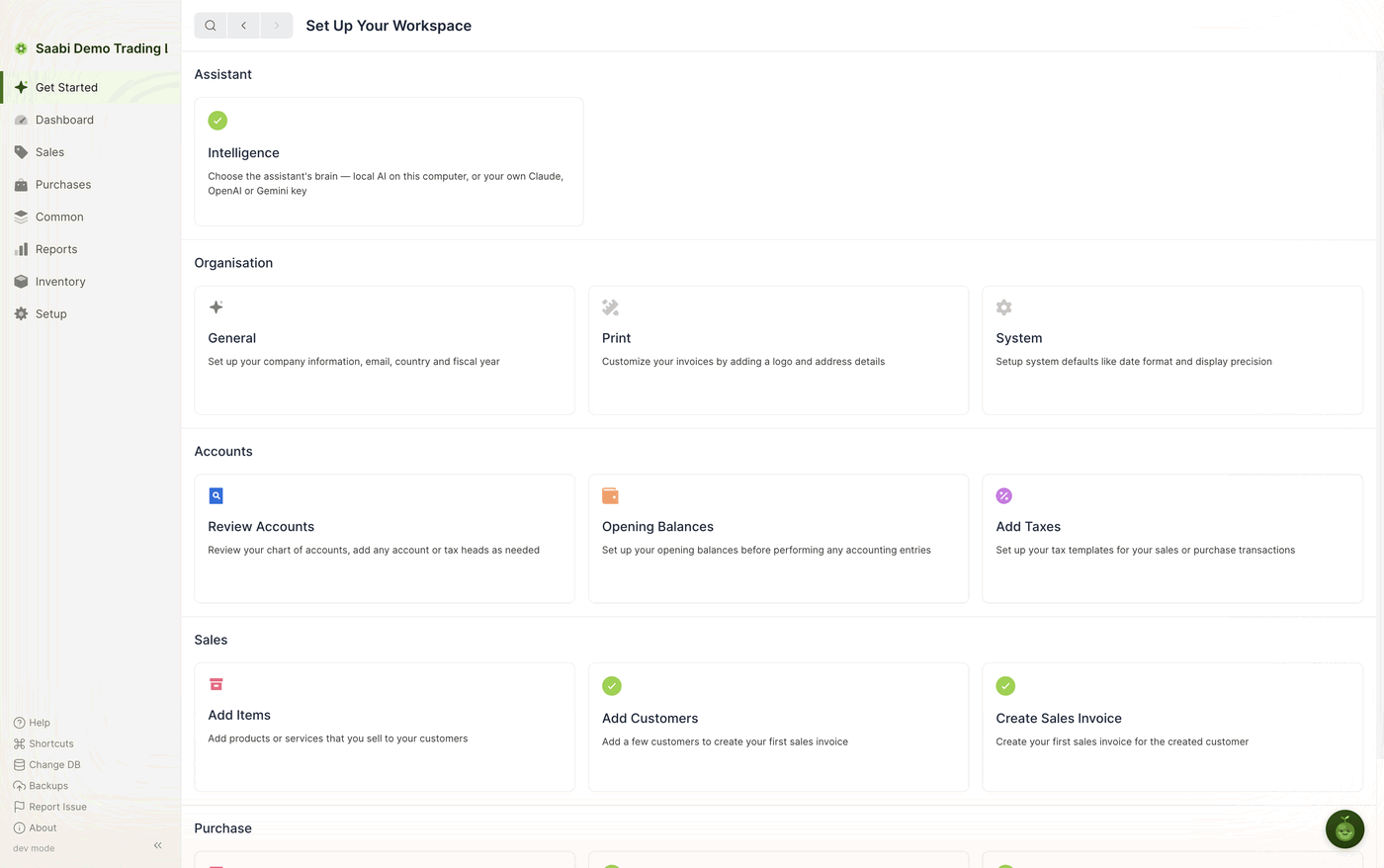Click the Review Accounts search icon

[216, 496]
